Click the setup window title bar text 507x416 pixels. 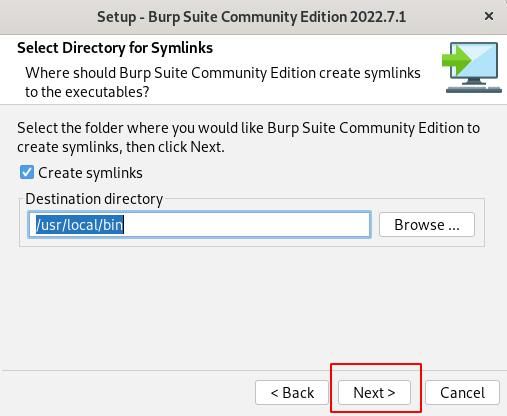pyautogui.click(x=252, y=17)
